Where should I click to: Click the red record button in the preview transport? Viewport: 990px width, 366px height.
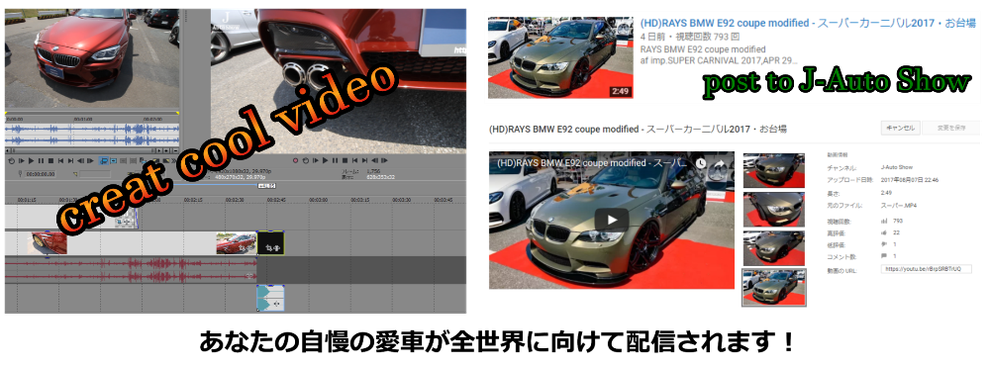point(295,160)
